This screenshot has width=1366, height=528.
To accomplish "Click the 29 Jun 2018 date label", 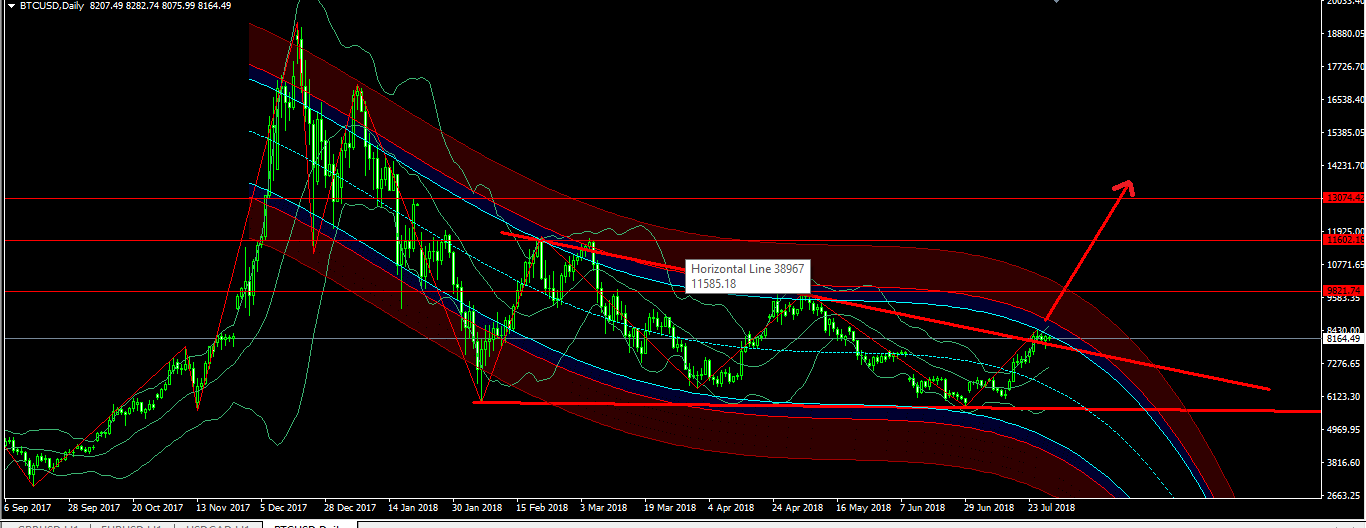I will (990, 507).
